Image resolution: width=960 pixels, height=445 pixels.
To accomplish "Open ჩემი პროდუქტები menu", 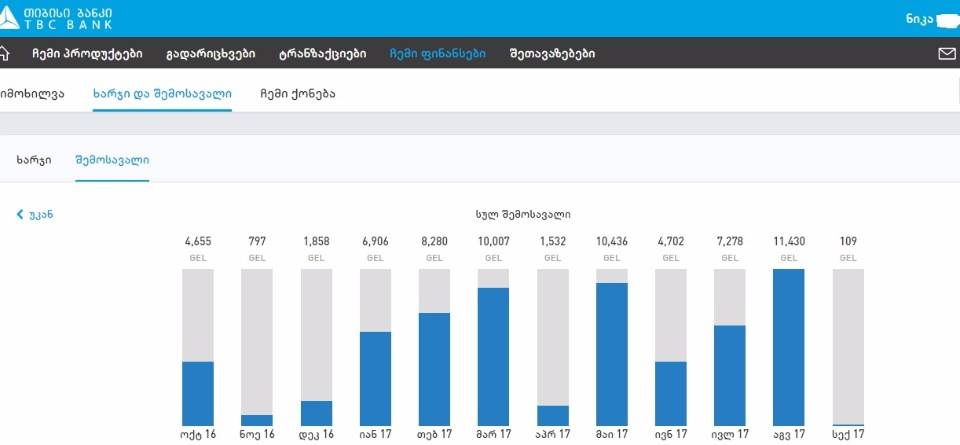I will [x=88, y=54].
